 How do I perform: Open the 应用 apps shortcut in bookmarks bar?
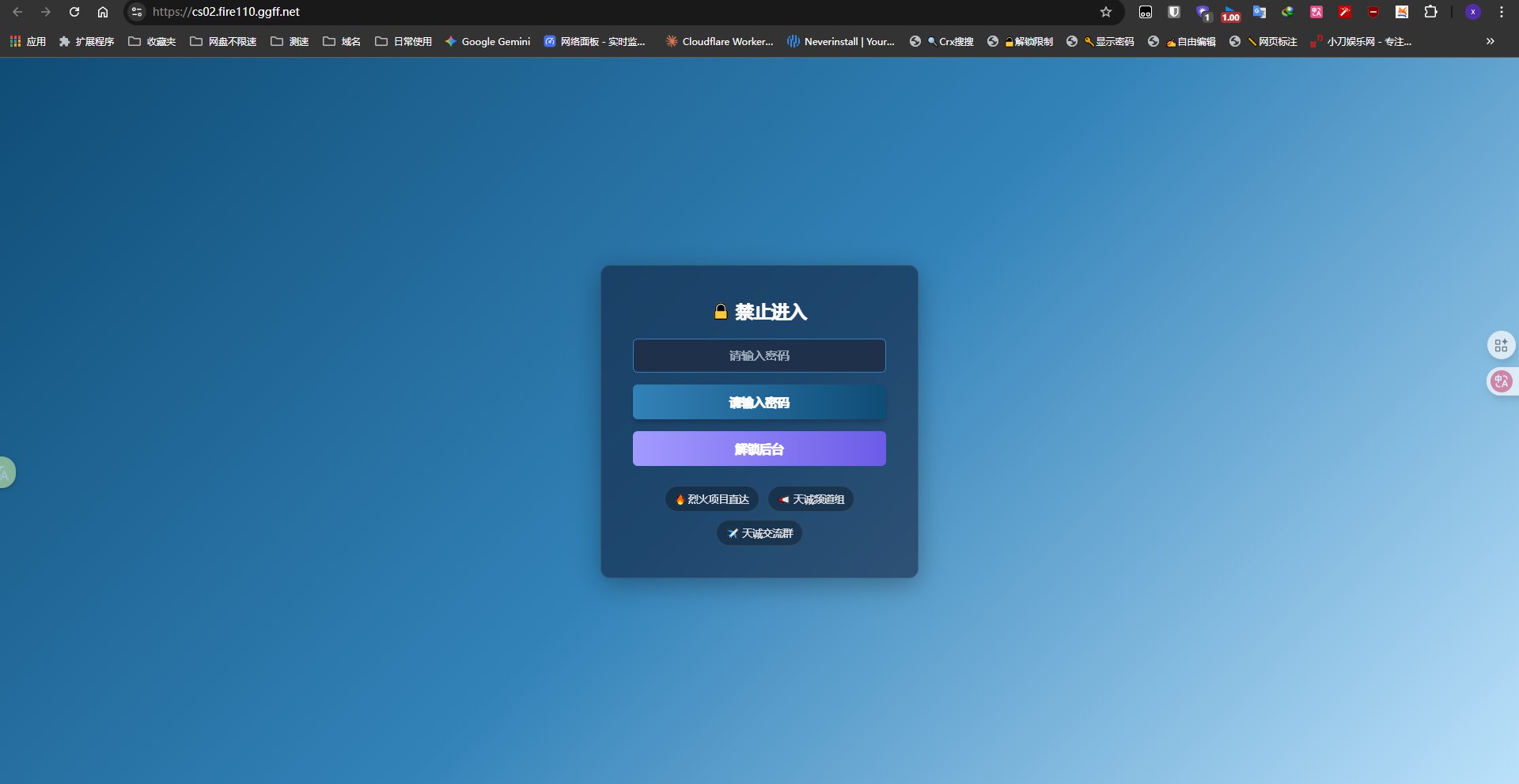tap(28, 41)
